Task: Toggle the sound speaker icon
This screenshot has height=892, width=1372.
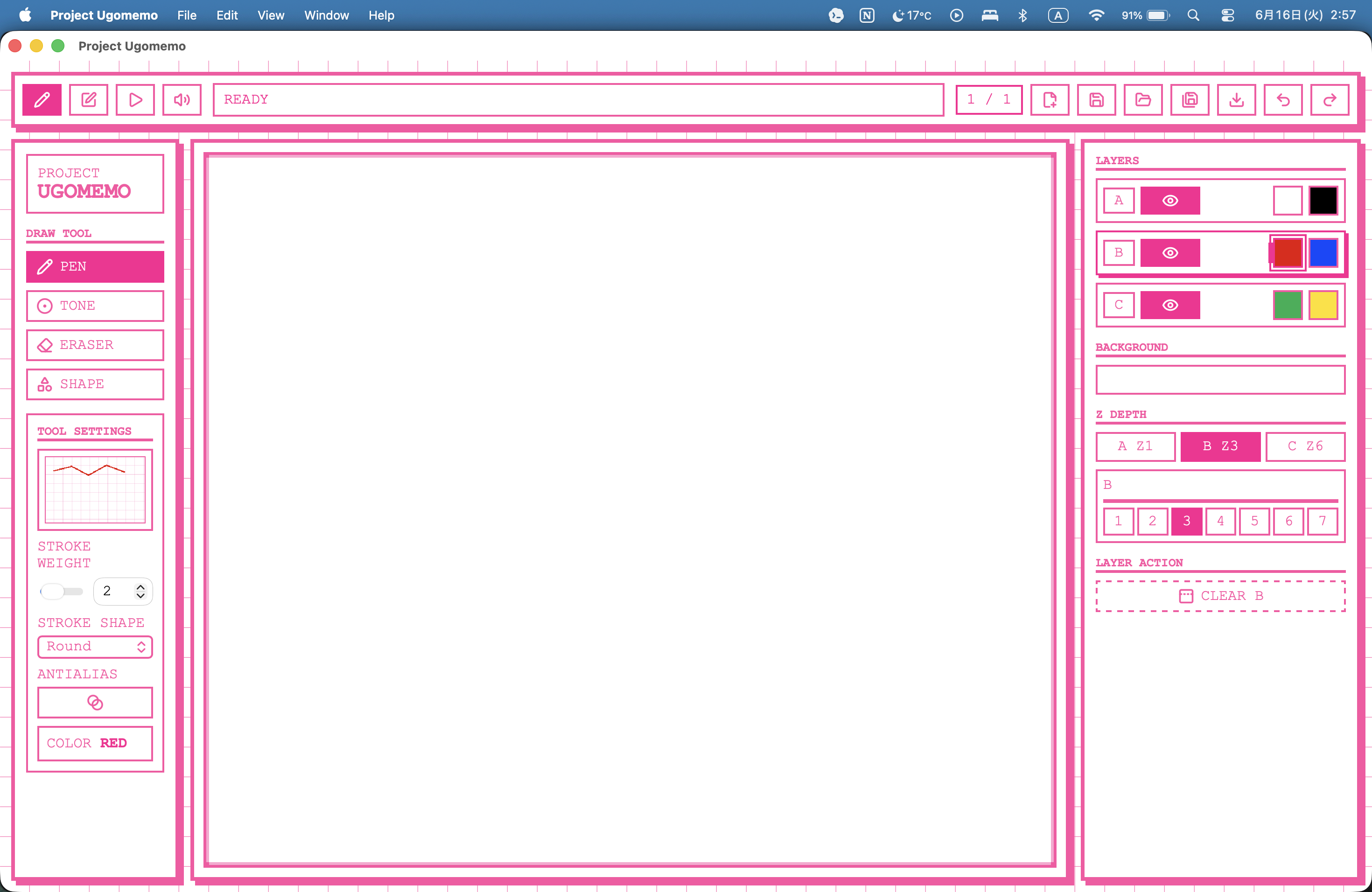Action: pyautogui.click(x=182, y=100)
